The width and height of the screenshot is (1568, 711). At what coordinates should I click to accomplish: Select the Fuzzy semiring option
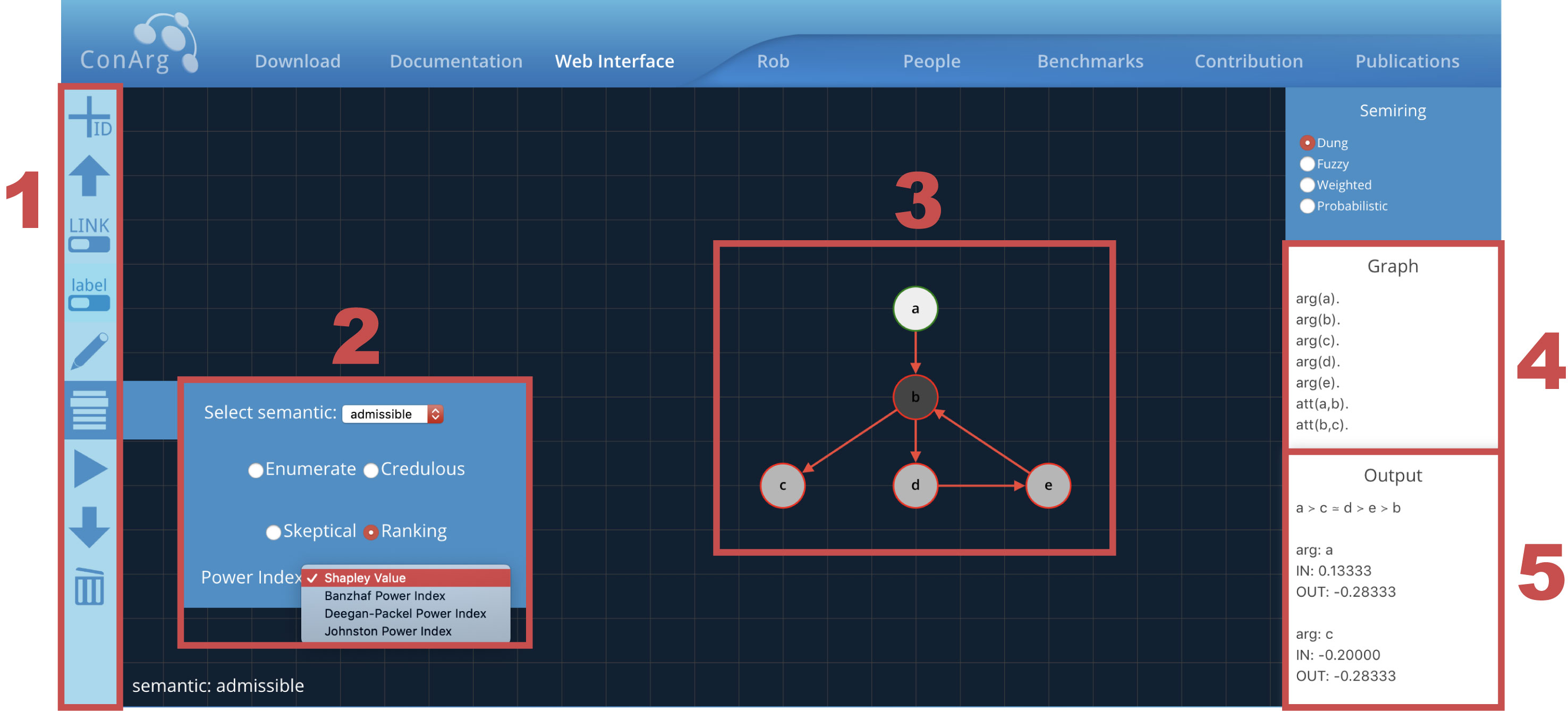coord(1307,164)
